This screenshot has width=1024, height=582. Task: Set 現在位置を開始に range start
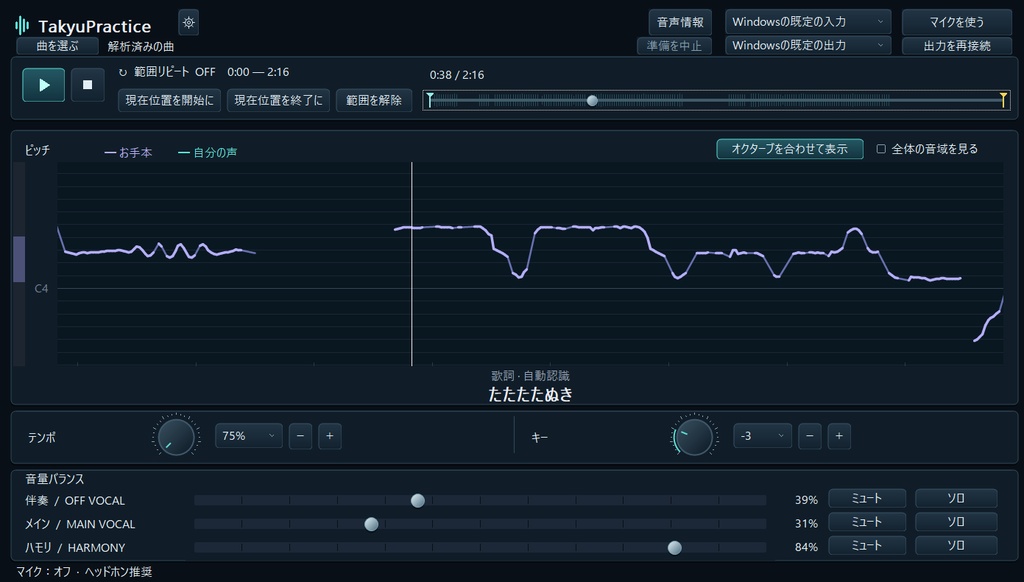pyautogui.click(x=170, y=101)
